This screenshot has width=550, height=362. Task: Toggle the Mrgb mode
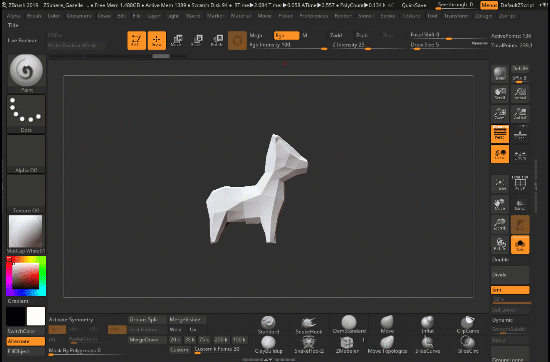coord(260,35)
